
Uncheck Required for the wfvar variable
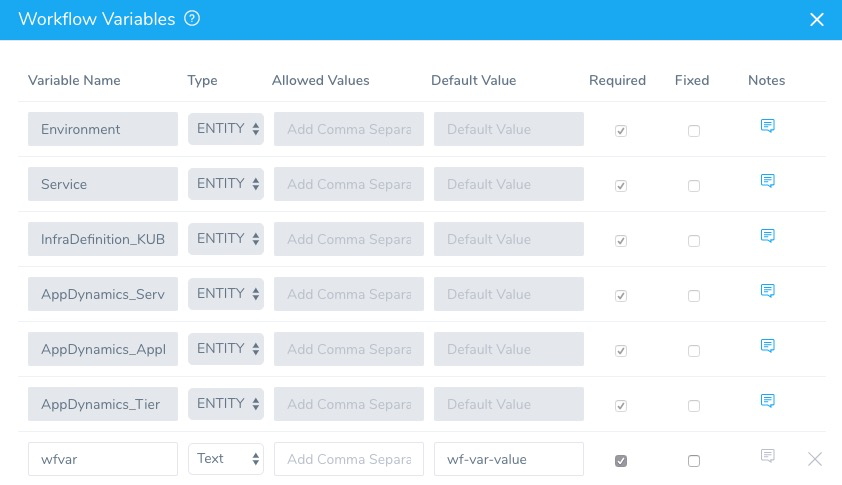621,461
